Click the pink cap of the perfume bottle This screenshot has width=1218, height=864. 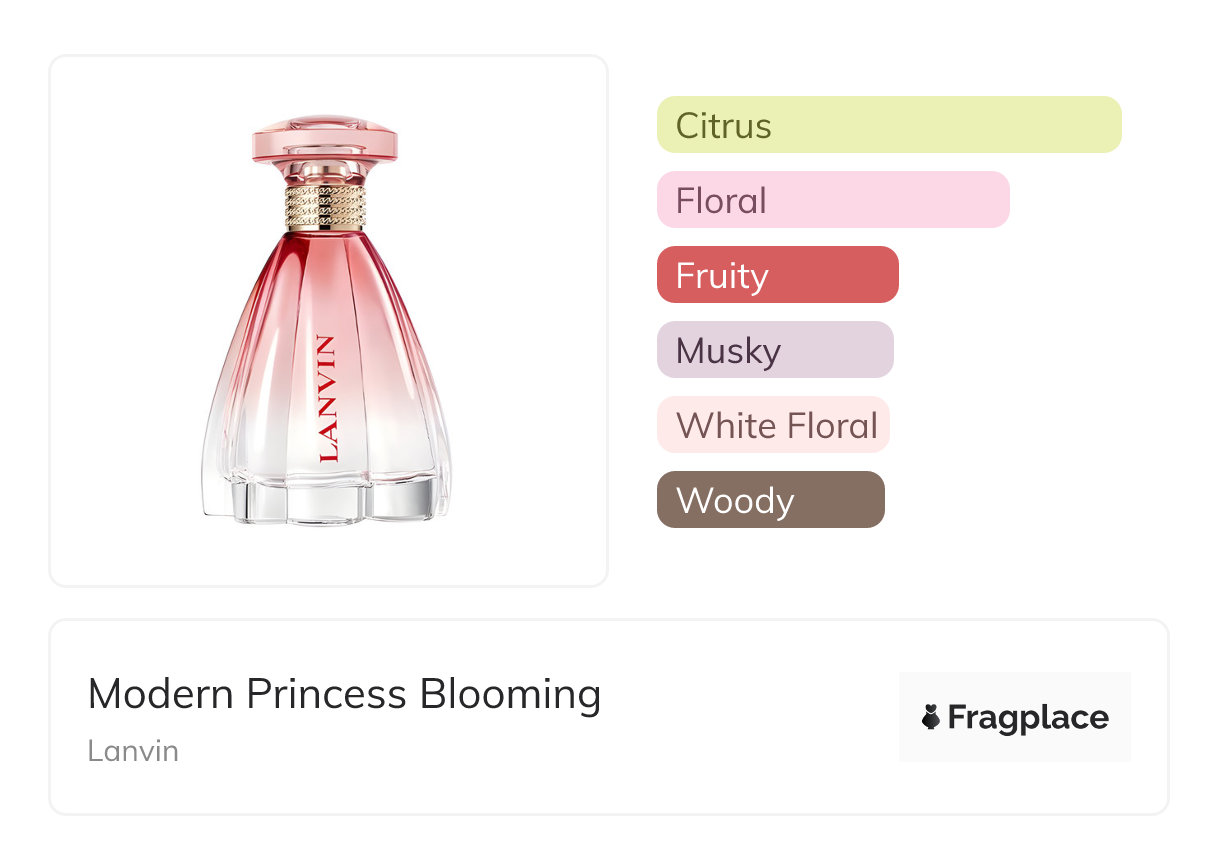[325, 140]
